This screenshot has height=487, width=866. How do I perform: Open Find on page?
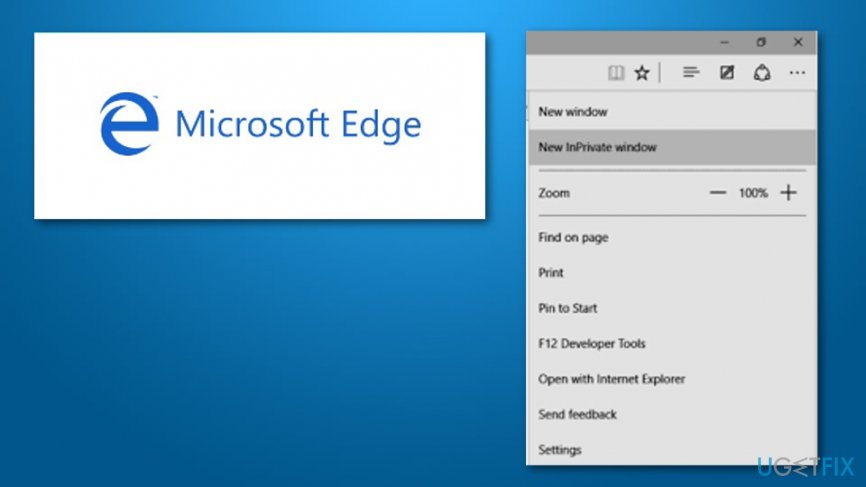click(672, 237)
